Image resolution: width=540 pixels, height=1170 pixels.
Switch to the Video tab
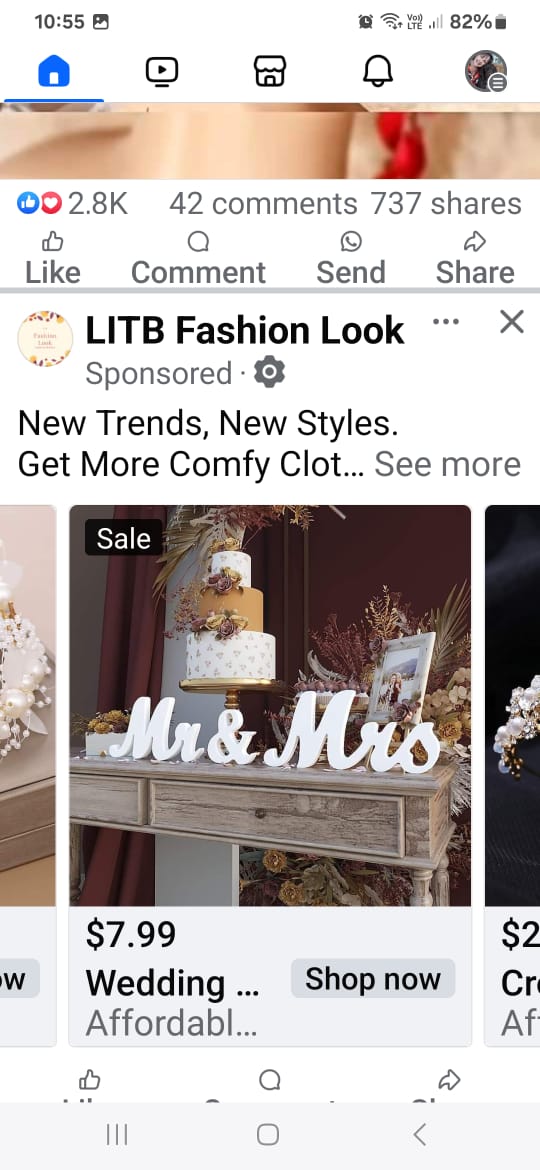(x=161, y=72)
